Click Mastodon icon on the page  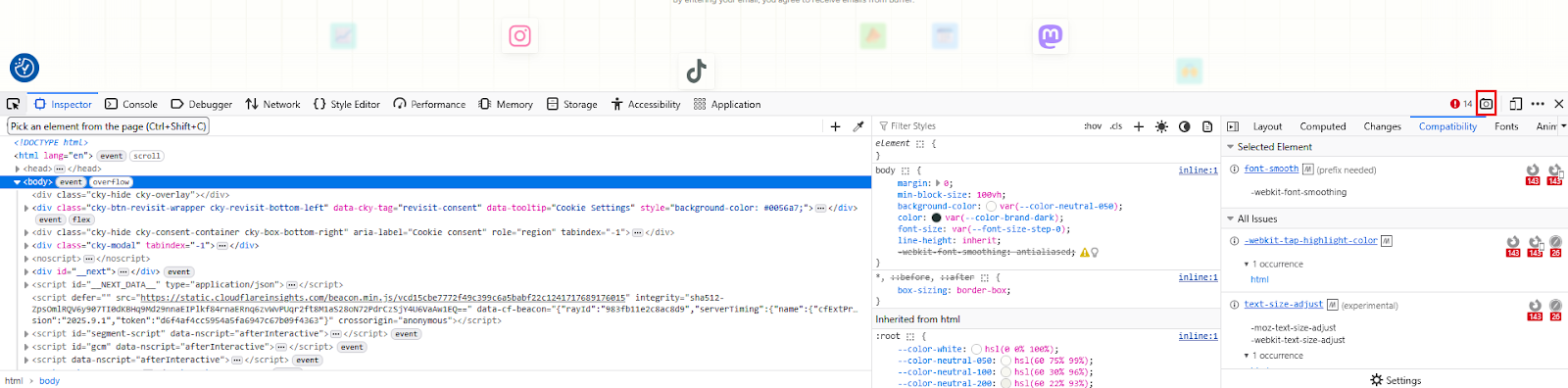[x=1051, y=36]
